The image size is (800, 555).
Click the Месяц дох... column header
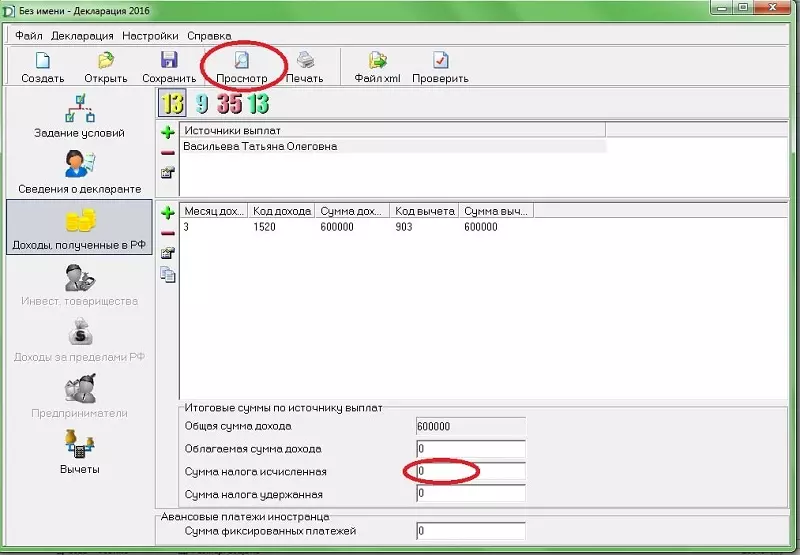pos(214,211)
